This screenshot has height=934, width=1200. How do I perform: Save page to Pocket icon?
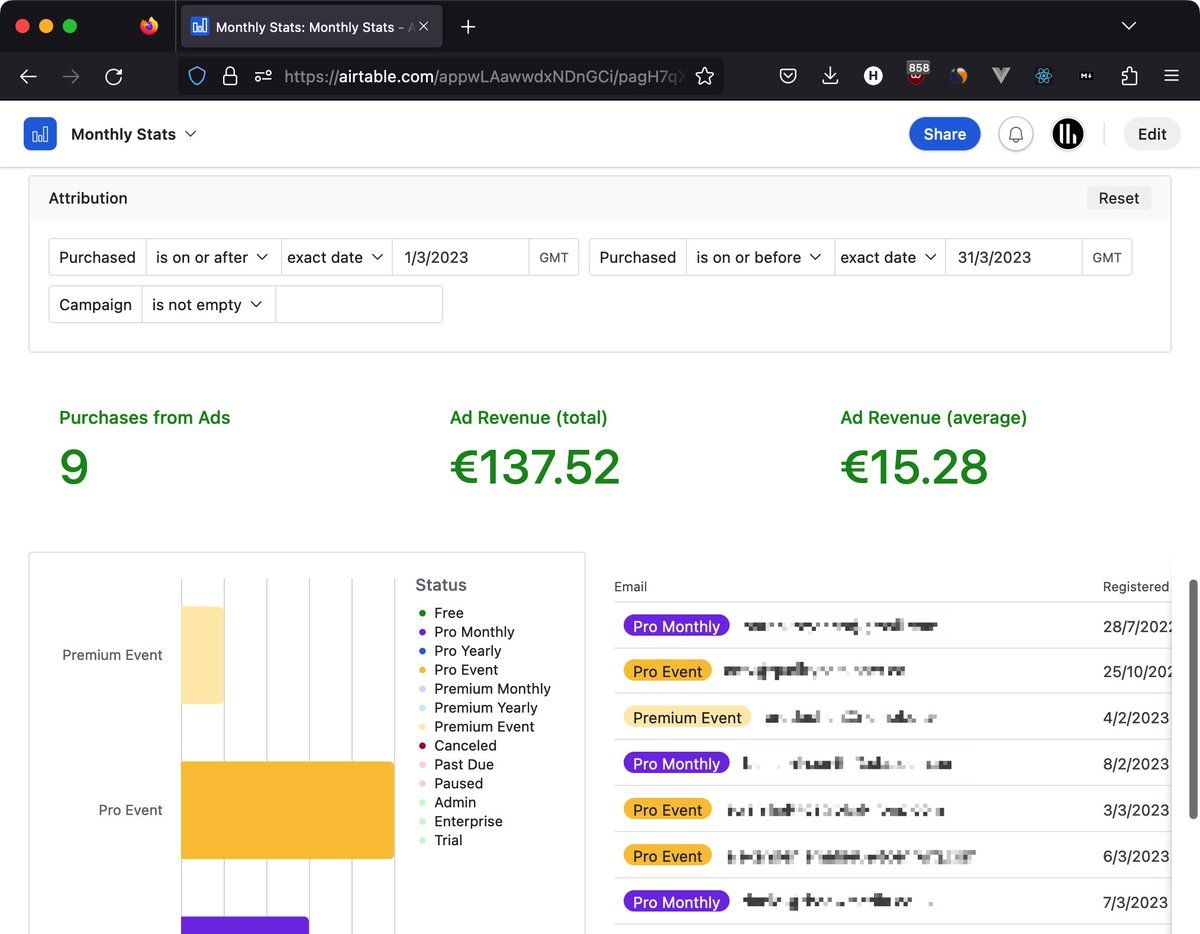788,76
